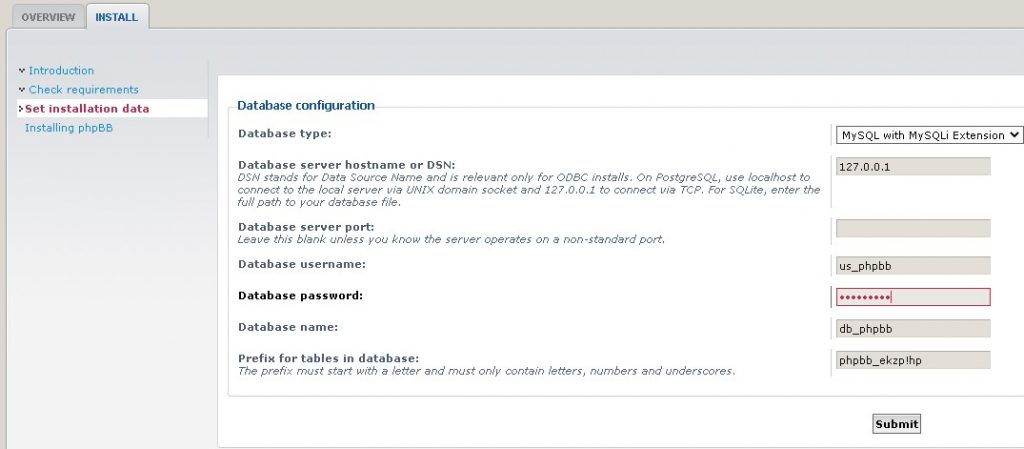This screenshot has height=449, width=1024.
Task: Switch to the OVERVIEW tab
Action: [46, 17]
